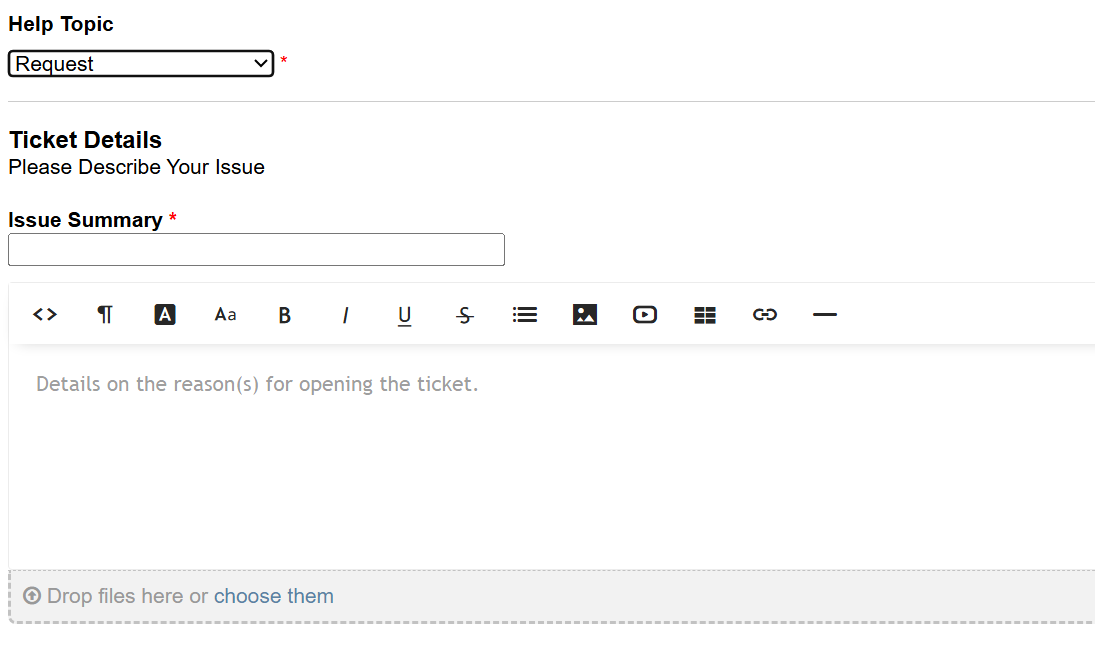
Task: Open list formatting options
Action: tap(525, 315)
